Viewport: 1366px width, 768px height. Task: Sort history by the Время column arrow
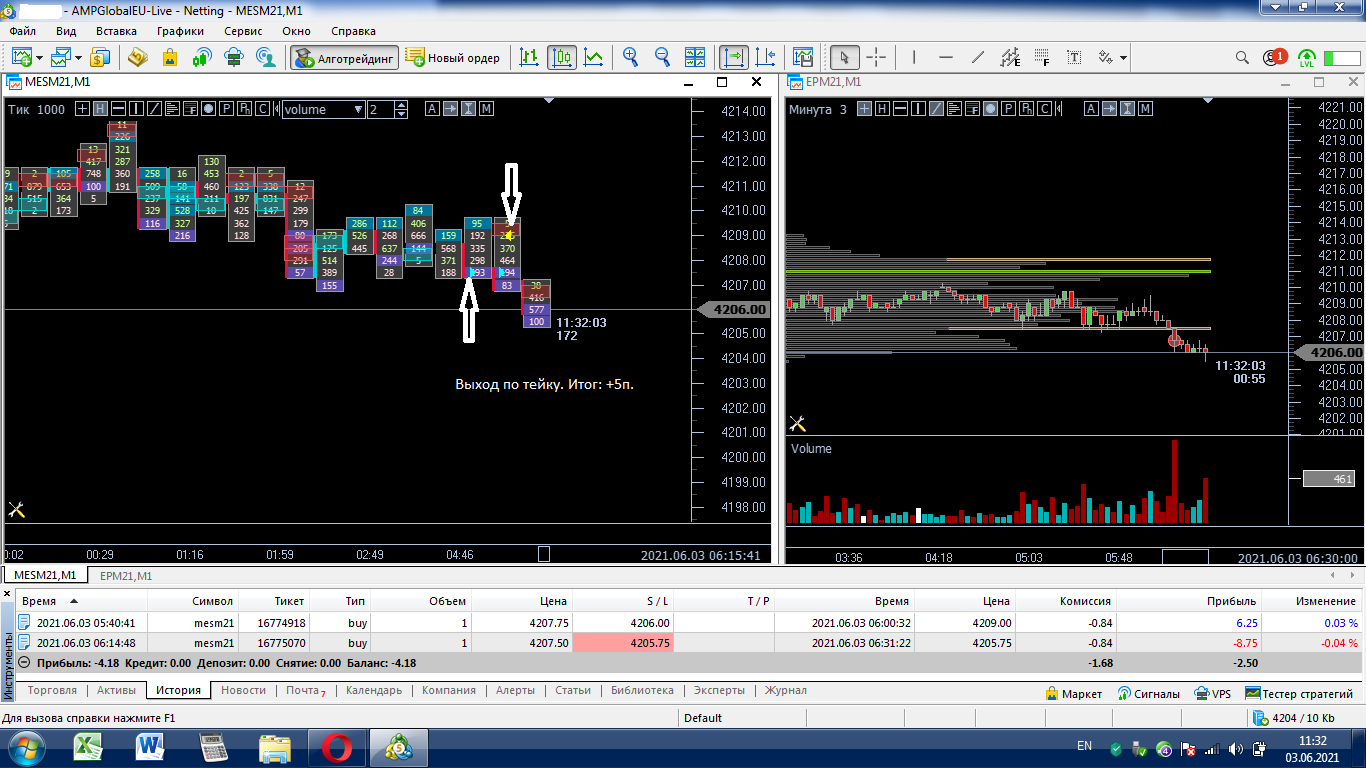pos(73,602)
